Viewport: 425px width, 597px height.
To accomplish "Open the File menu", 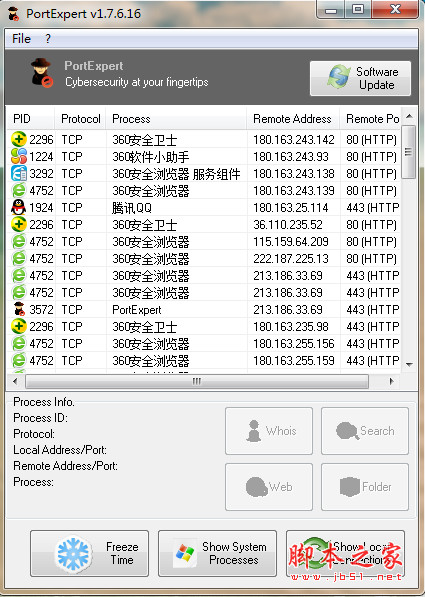I will (x=21, y=38).
